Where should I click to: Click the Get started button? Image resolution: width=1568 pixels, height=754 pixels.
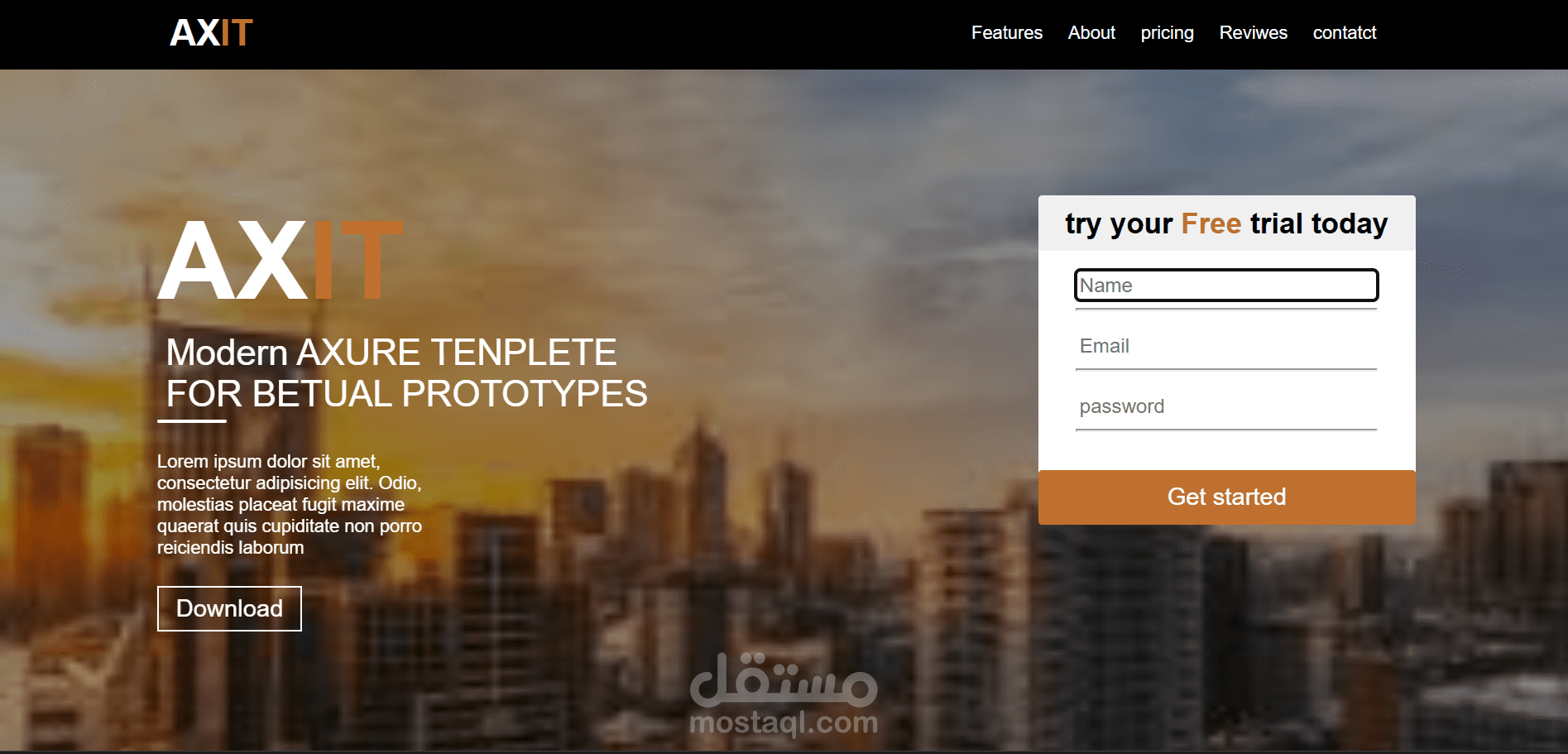(x=1226, y=497)
